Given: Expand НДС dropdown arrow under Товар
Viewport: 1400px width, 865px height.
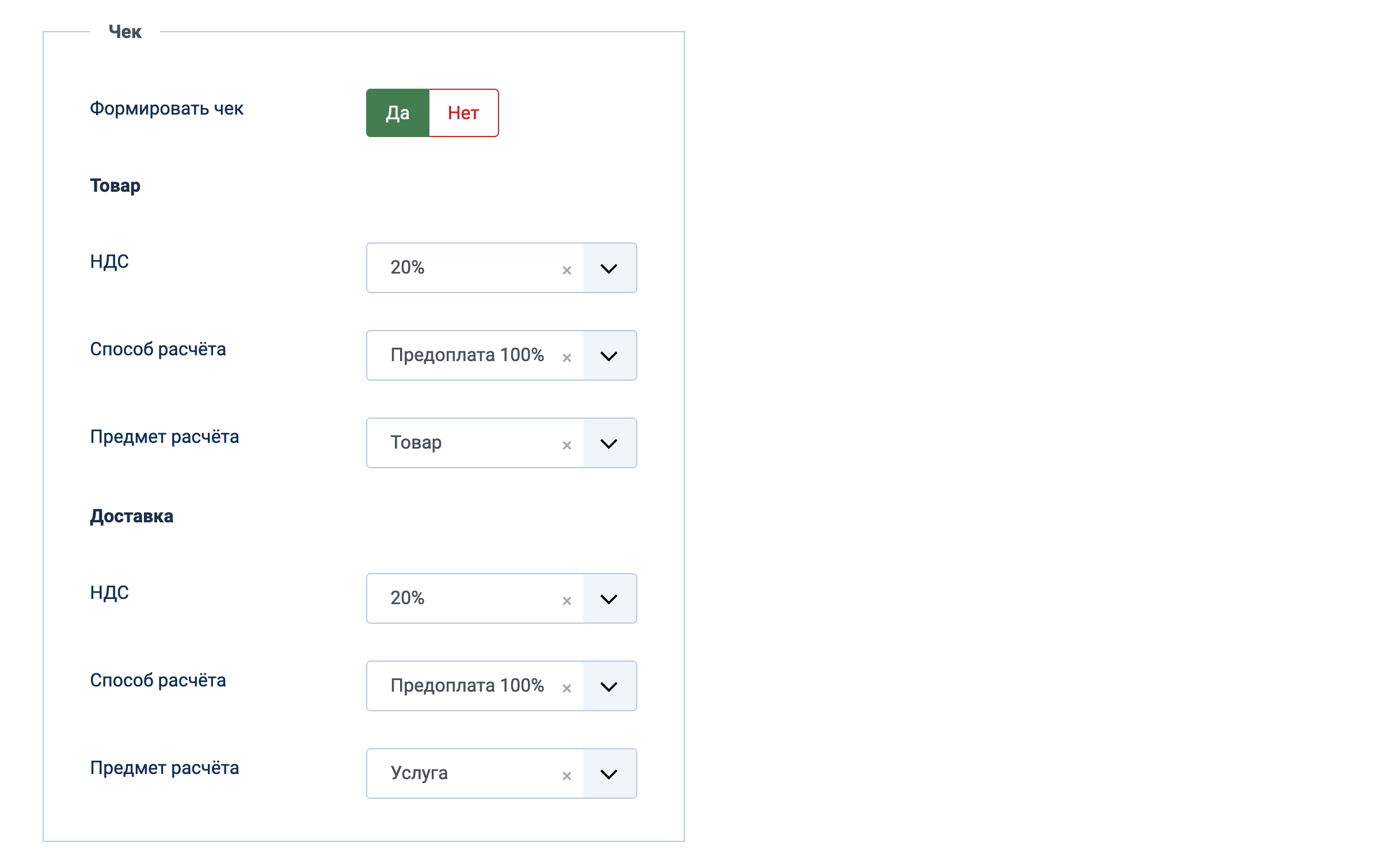Looking at the screenshot, I should (609, 268).
